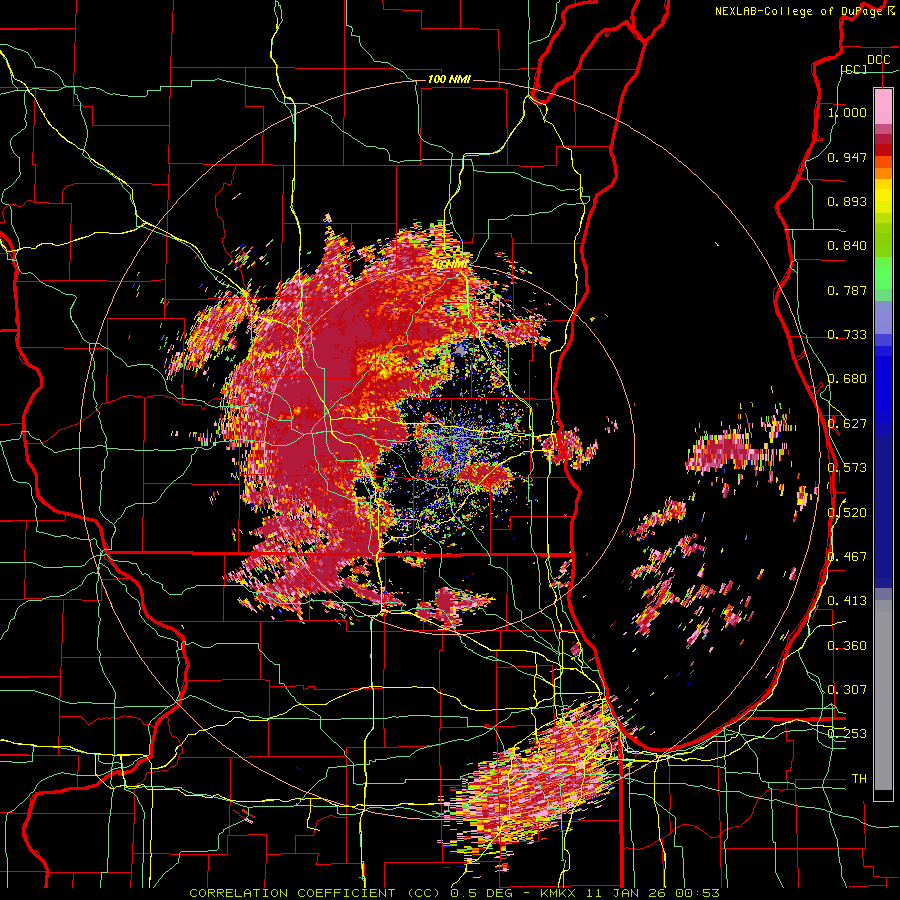Image resolution: width=900 pixels, height=900 pixels.
Task: Click the 0.733 scale value
Action: 847,335
